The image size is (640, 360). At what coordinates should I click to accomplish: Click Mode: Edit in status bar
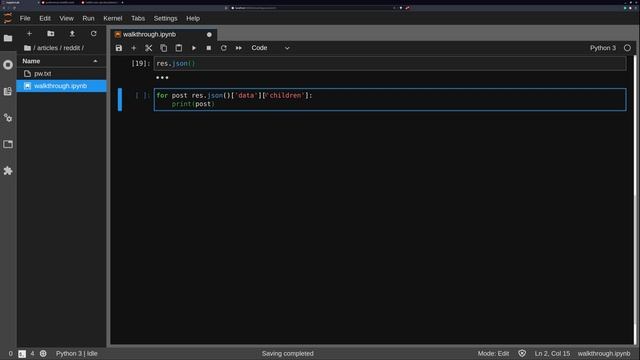click(x=493, y=353)
